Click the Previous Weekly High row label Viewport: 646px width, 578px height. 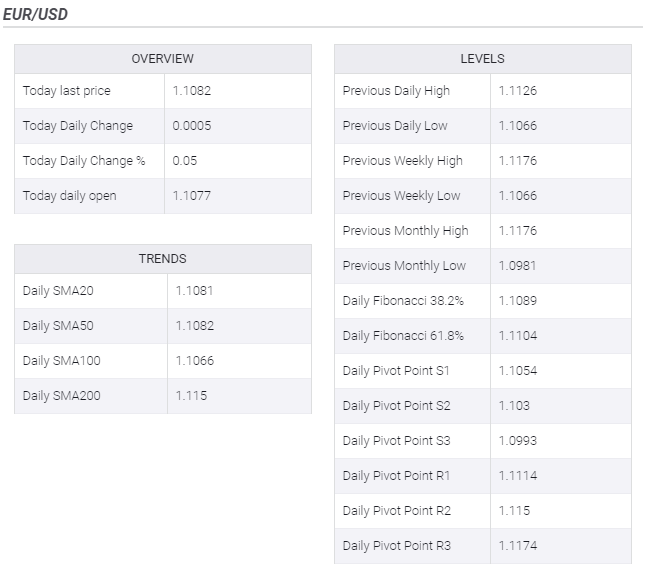coord(402,161)
